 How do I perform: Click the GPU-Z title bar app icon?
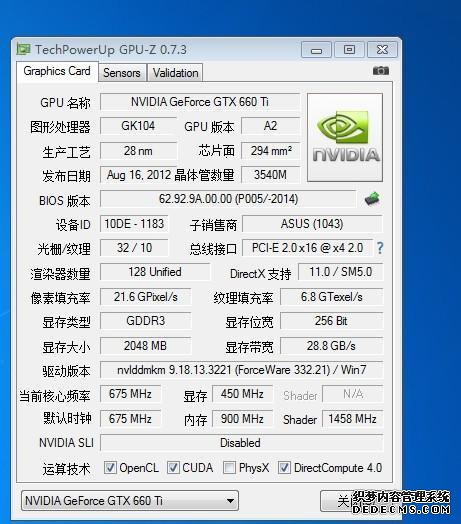23,49
